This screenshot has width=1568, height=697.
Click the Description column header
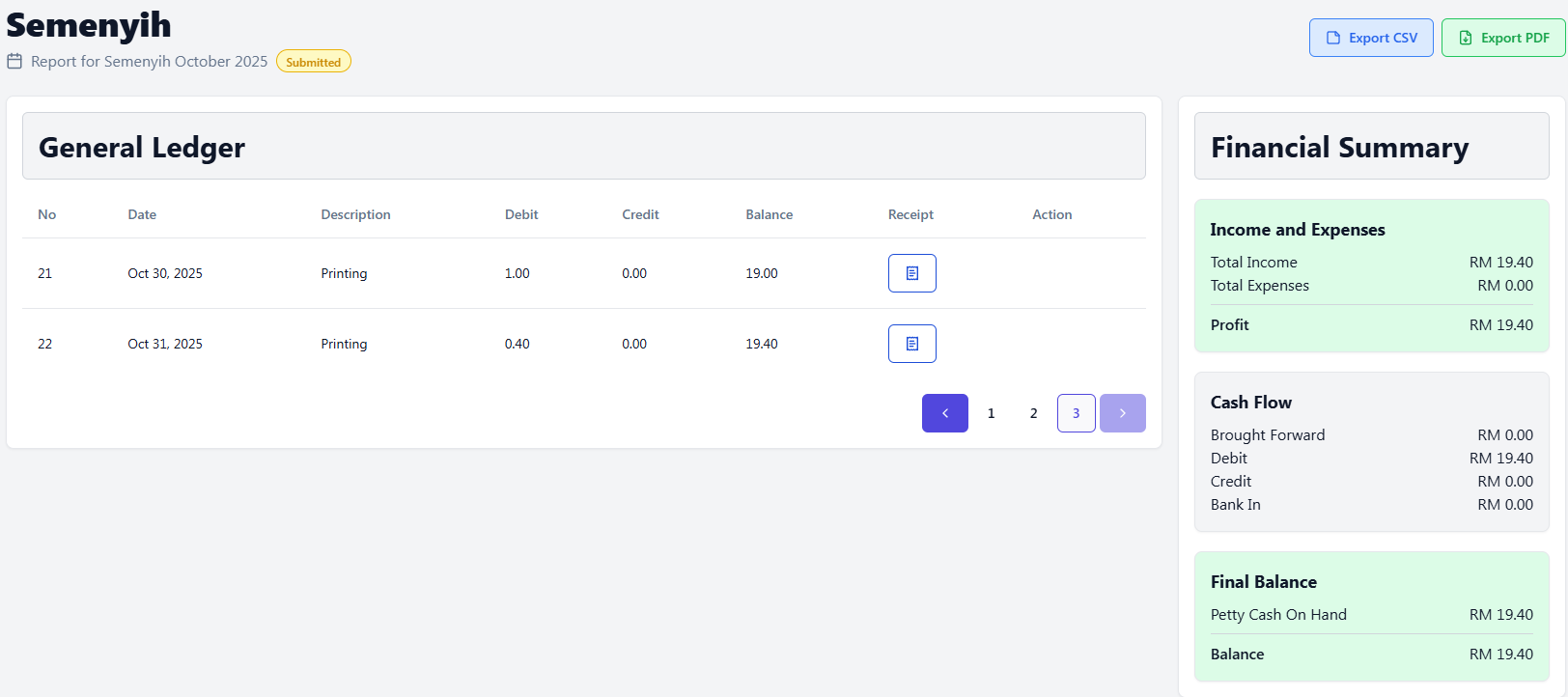click(355, 214)
